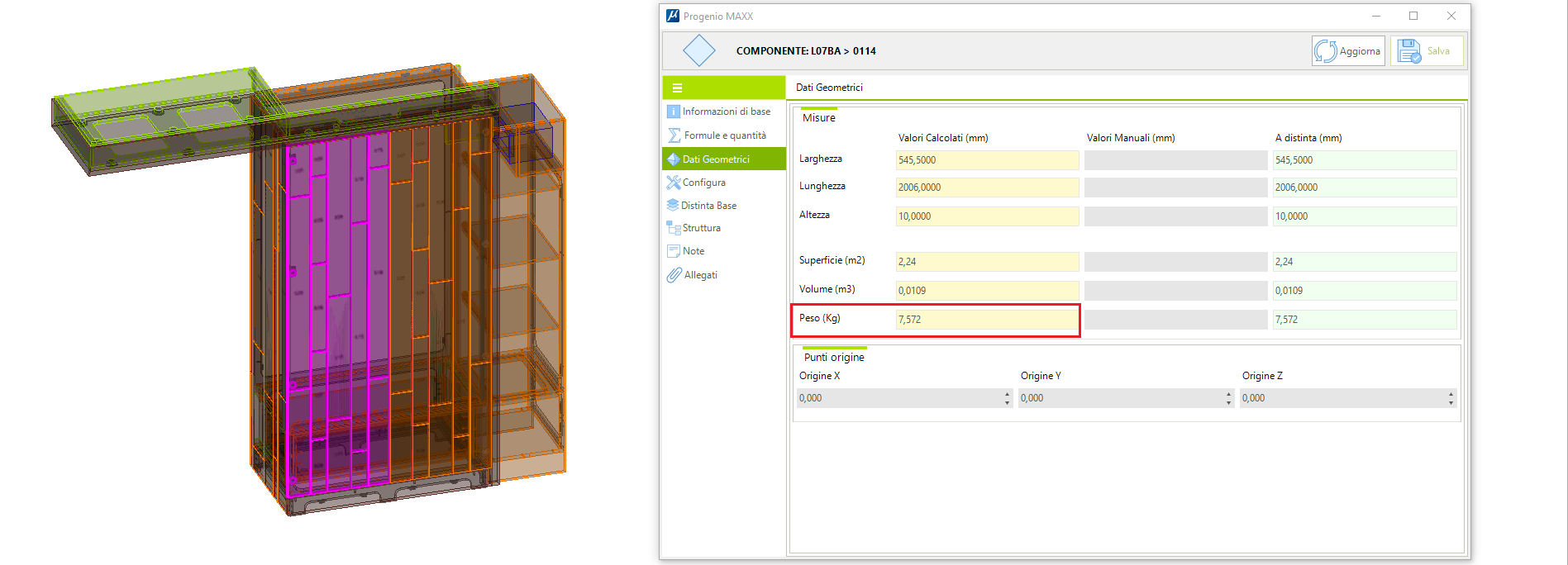Select the Dati Geometrici sidebar item
1568x565 pixels.
[x=716, y=159]
